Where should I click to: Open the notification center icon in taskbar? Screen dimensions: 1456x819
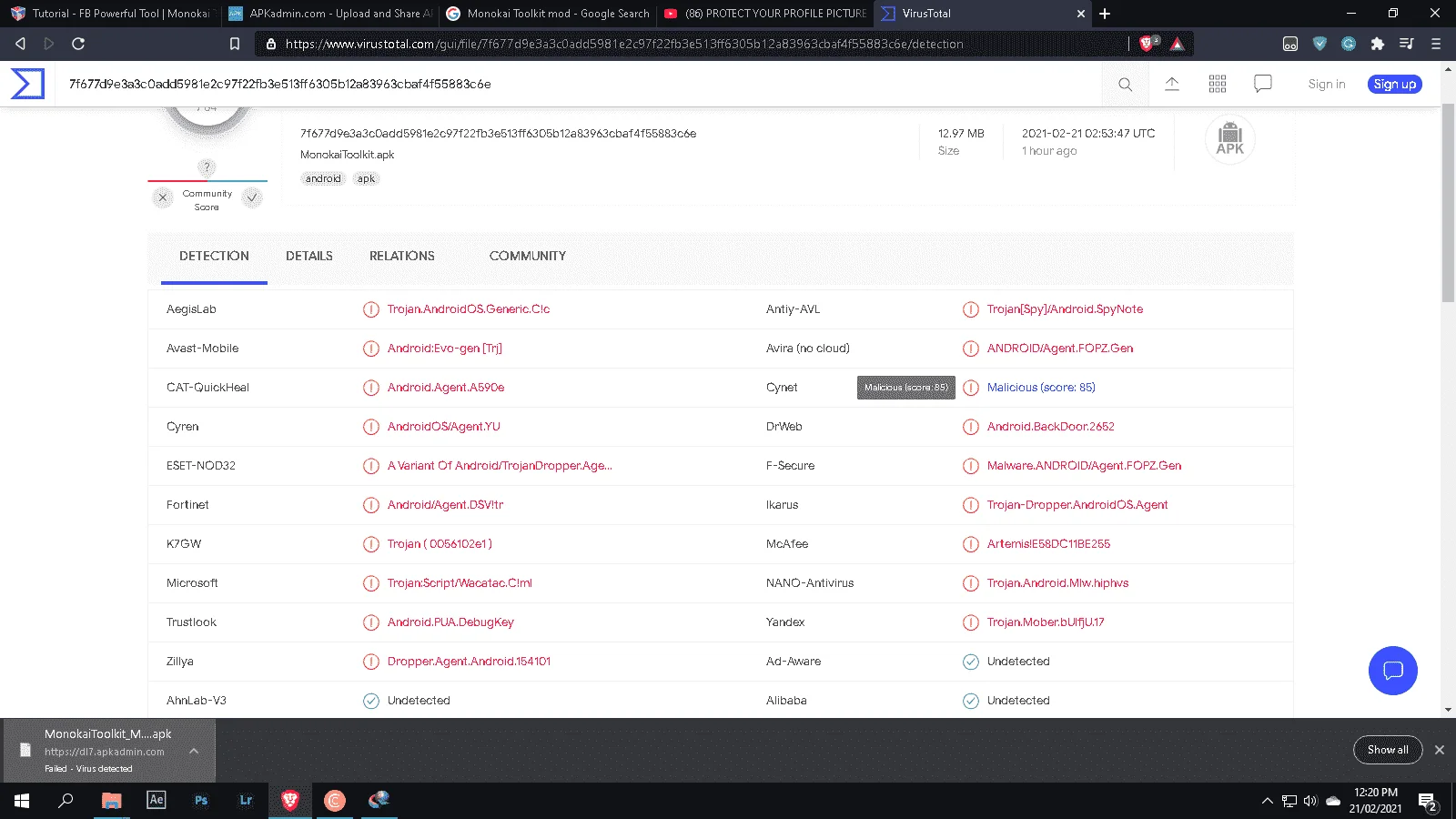1427,802
